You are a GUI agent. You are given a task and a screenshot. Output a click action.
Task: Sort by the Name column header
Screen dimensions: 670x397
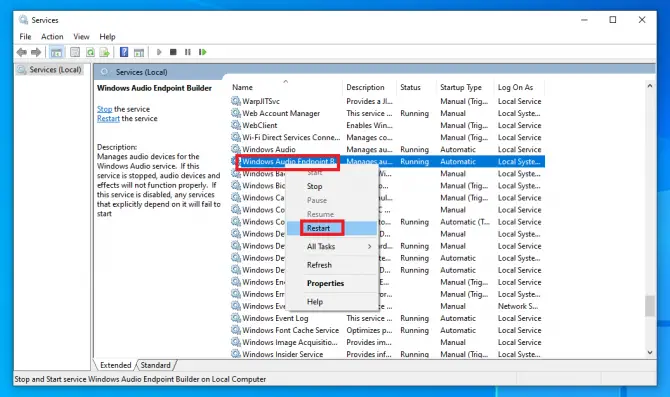tap(285, 87)
